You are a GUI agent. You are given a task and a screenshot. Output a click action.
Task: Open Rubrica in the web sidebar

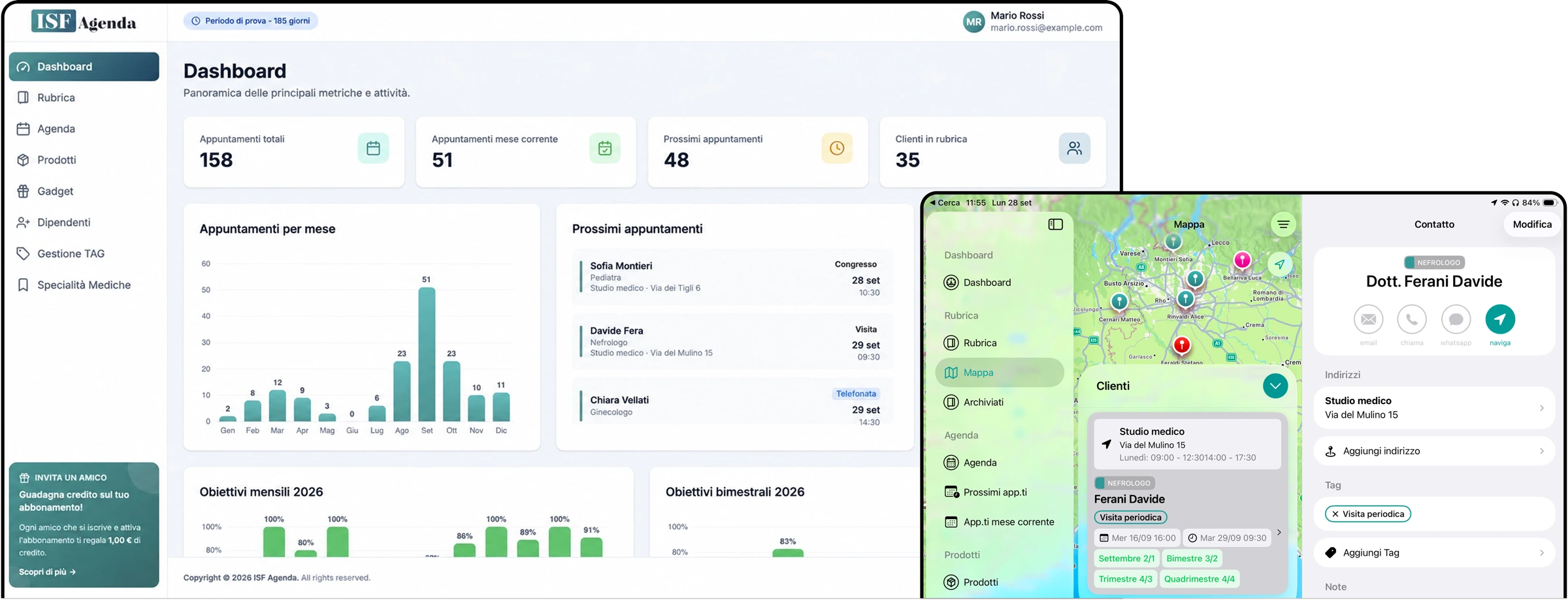point(84,98)
